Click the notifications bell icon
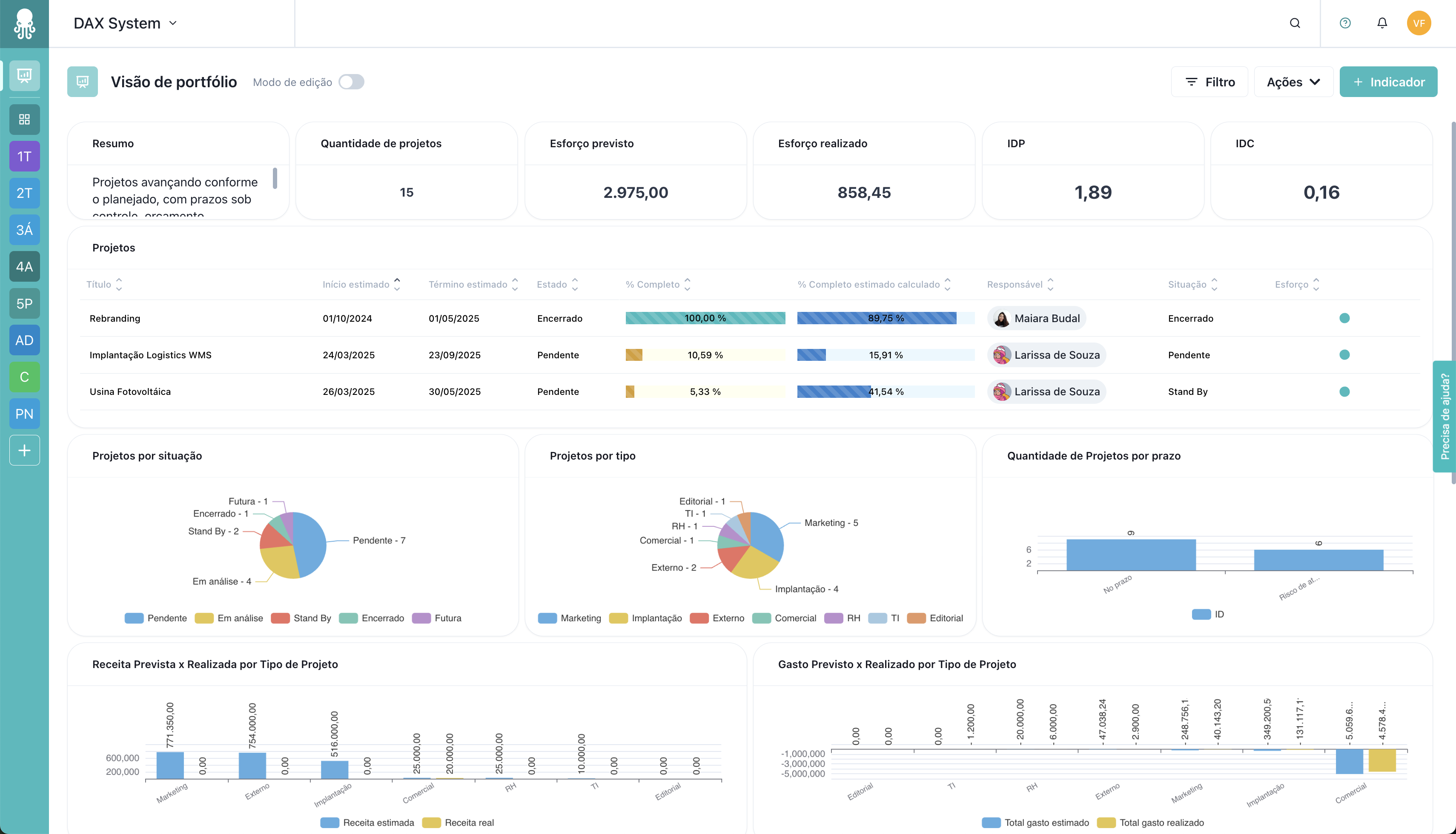 pos(1382,23)
